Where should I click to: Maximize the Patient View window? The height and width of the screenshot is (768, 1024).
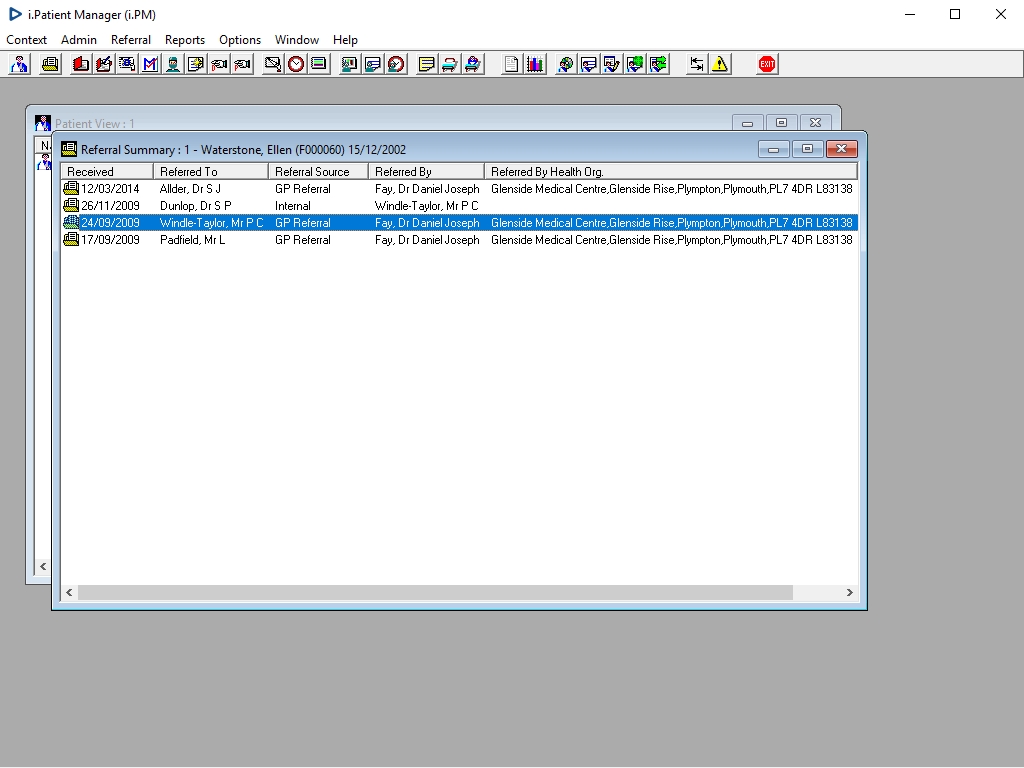pyautogui.click(x=781, y=123)
